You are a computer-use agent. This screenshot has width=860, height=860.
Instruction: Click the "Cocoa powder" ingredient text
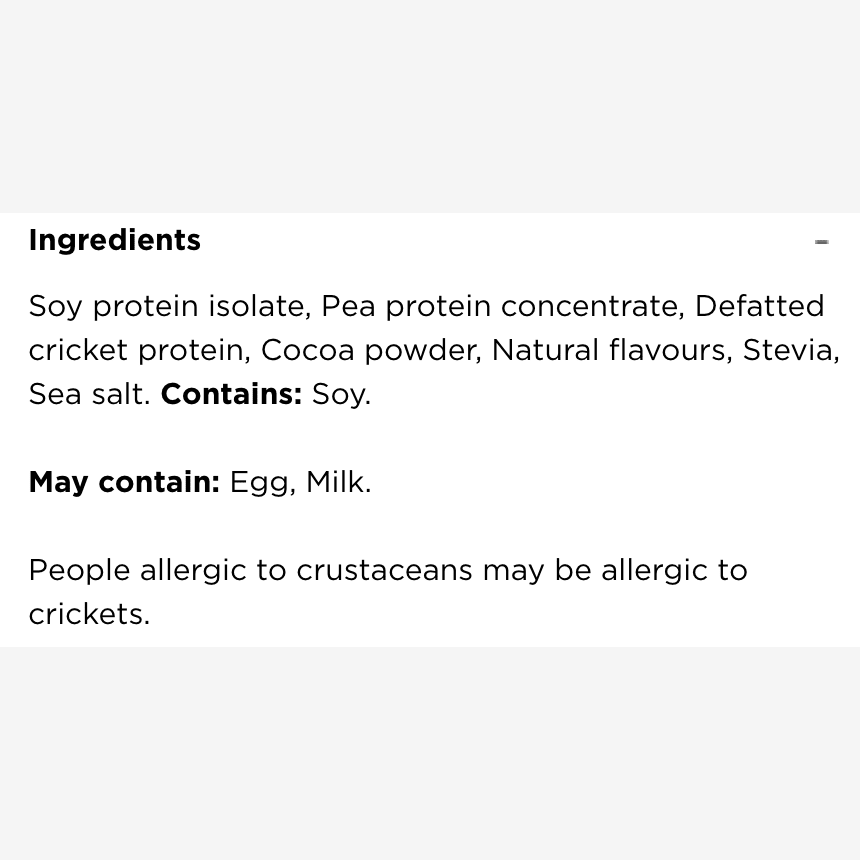371,350
